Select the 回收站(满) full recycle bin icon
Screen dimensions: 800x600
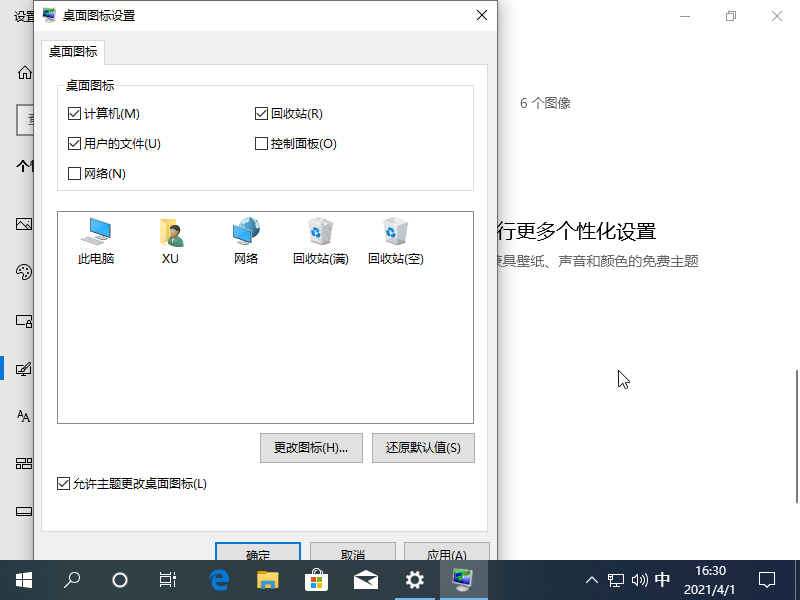[320, 241]
